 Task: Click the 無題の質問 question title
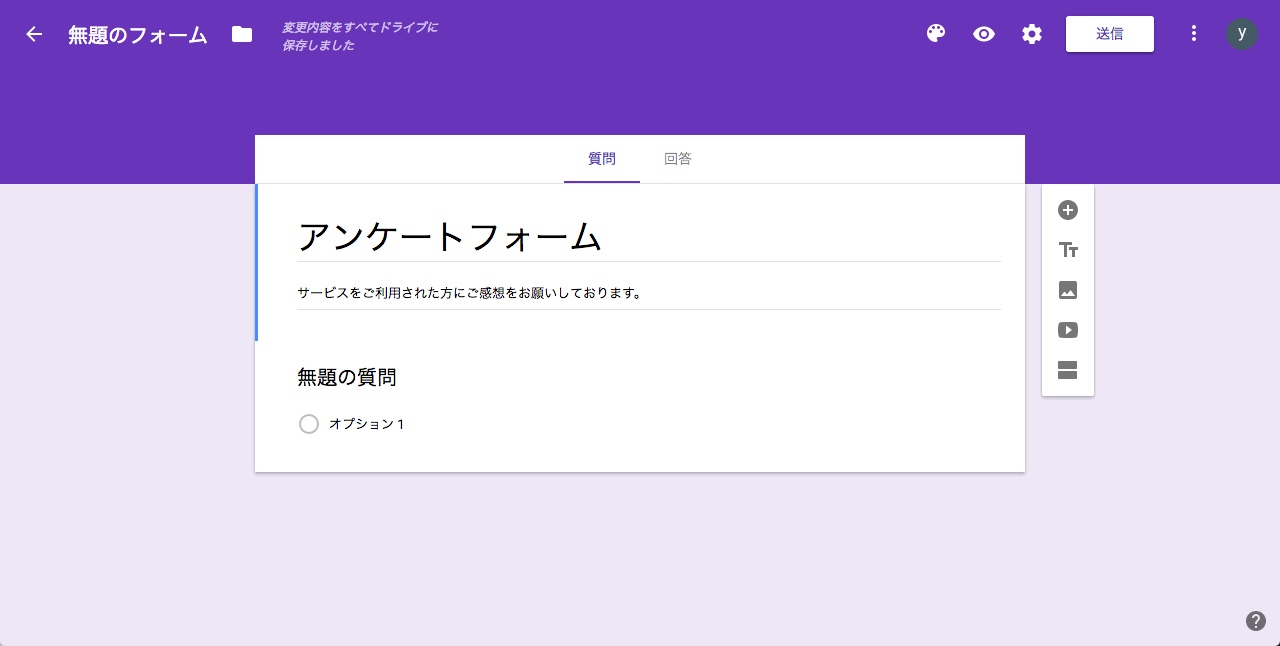347,377
